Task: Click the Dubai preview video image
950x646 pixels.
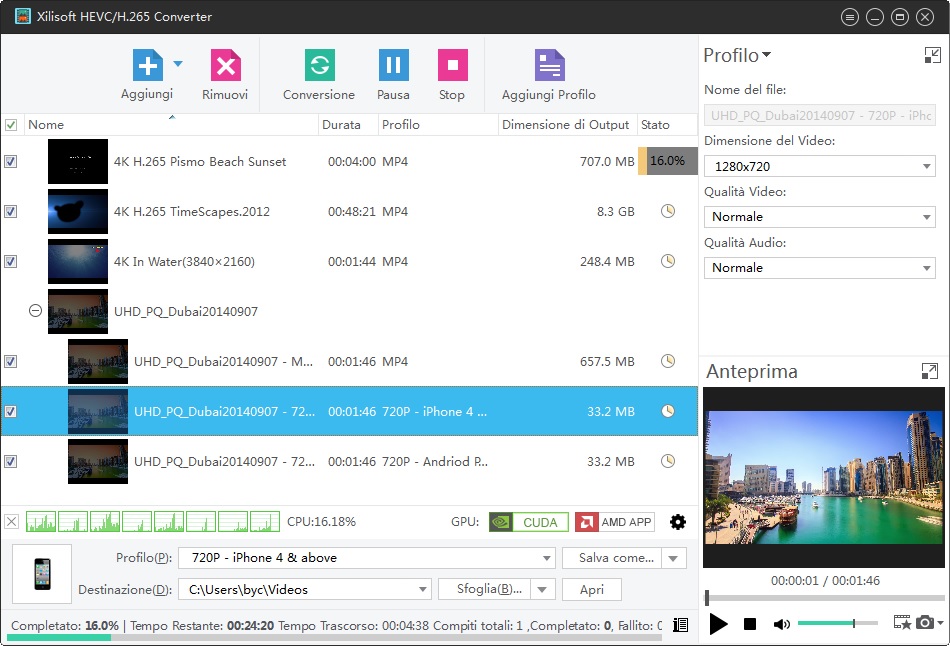Action: (x=824, y=478)
